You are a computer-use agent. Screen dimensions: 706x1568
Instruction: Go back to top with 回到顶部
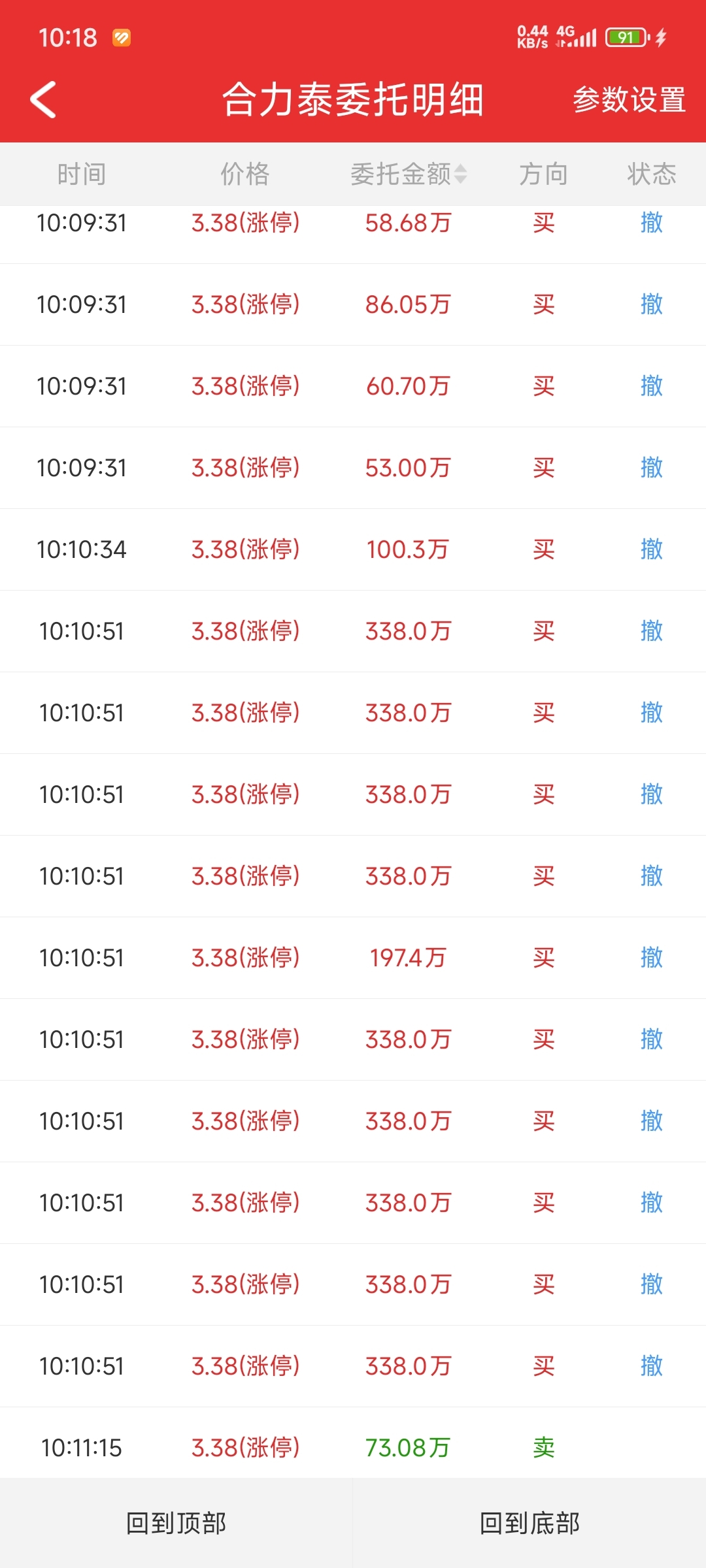176,1523
